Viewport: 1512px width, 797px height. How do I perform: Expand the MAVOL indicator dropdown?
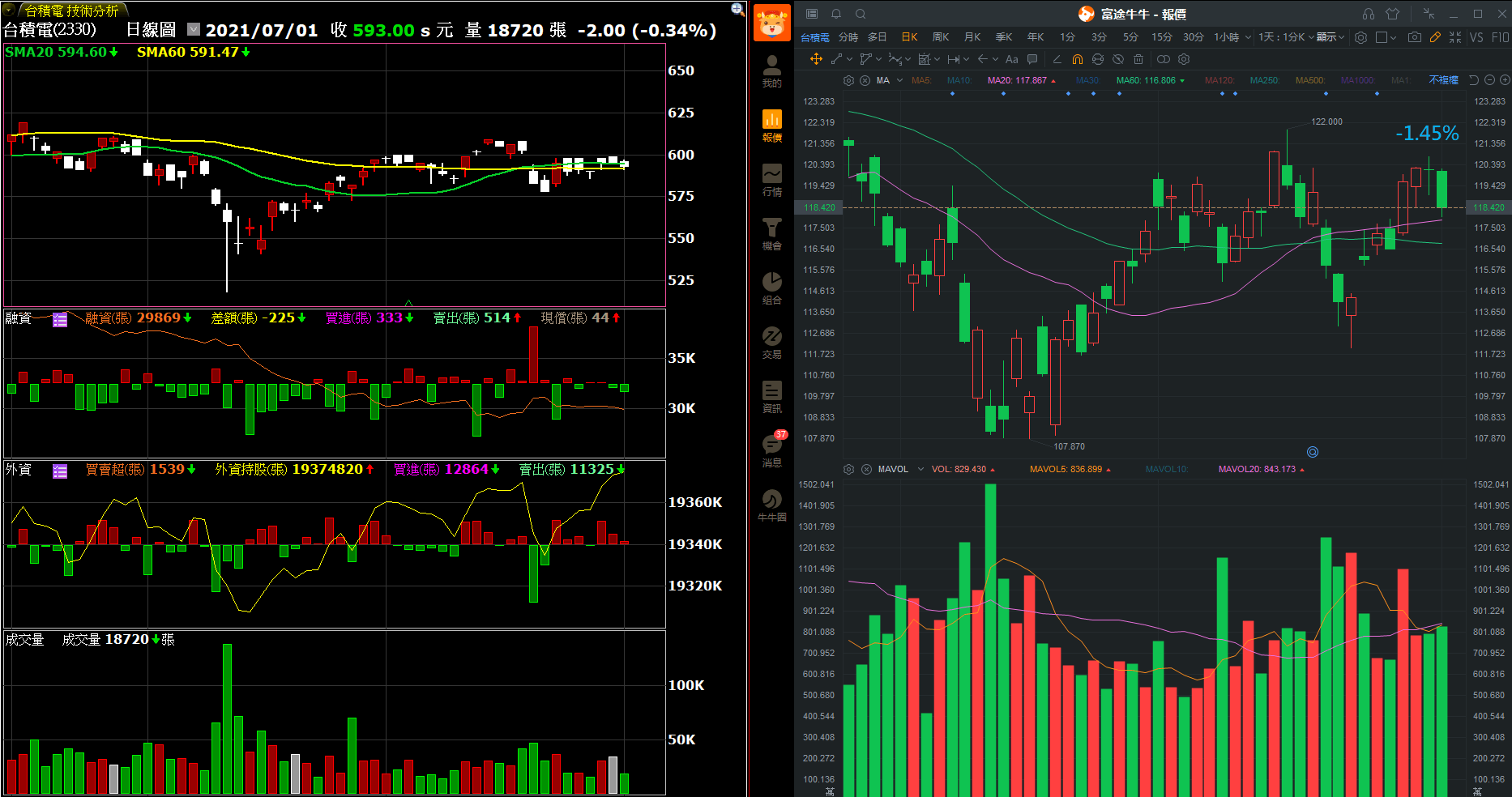coord(920,469)
